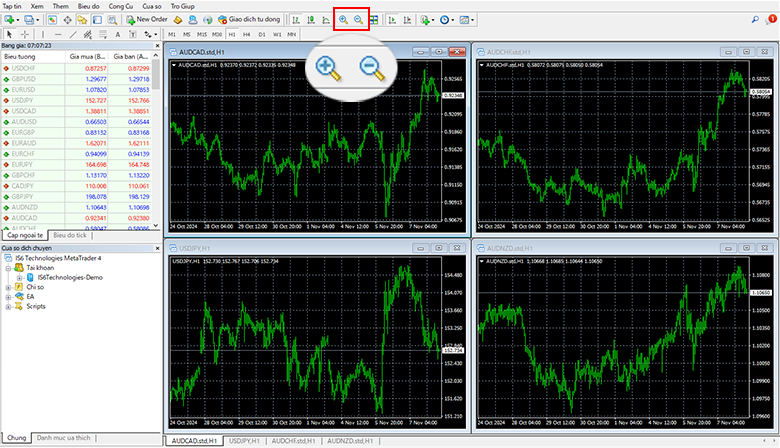The height and width of the screenshot is (448, 780).
Task: Select the arrow Cursor tool
Action: point(9,34)
